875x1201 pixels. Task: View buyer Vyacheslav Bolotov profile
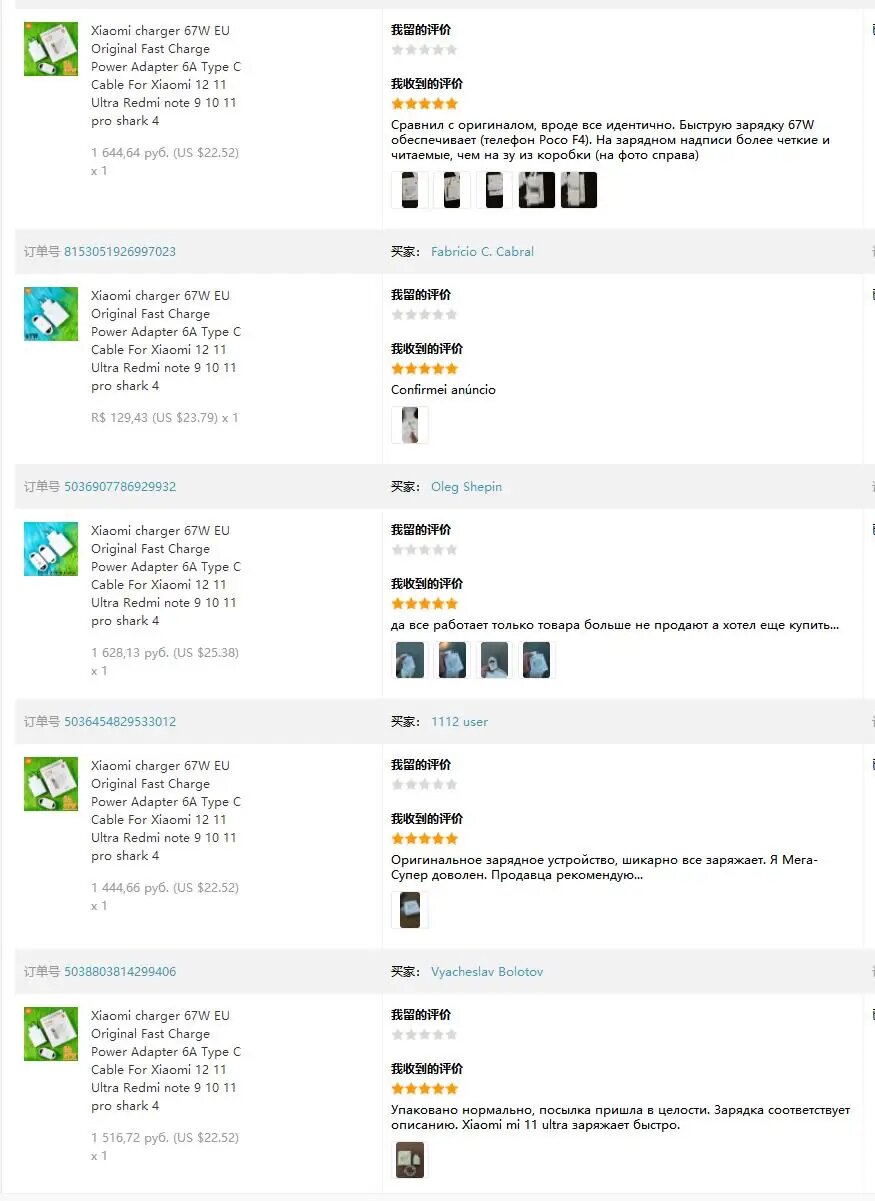tap(487, 972)
